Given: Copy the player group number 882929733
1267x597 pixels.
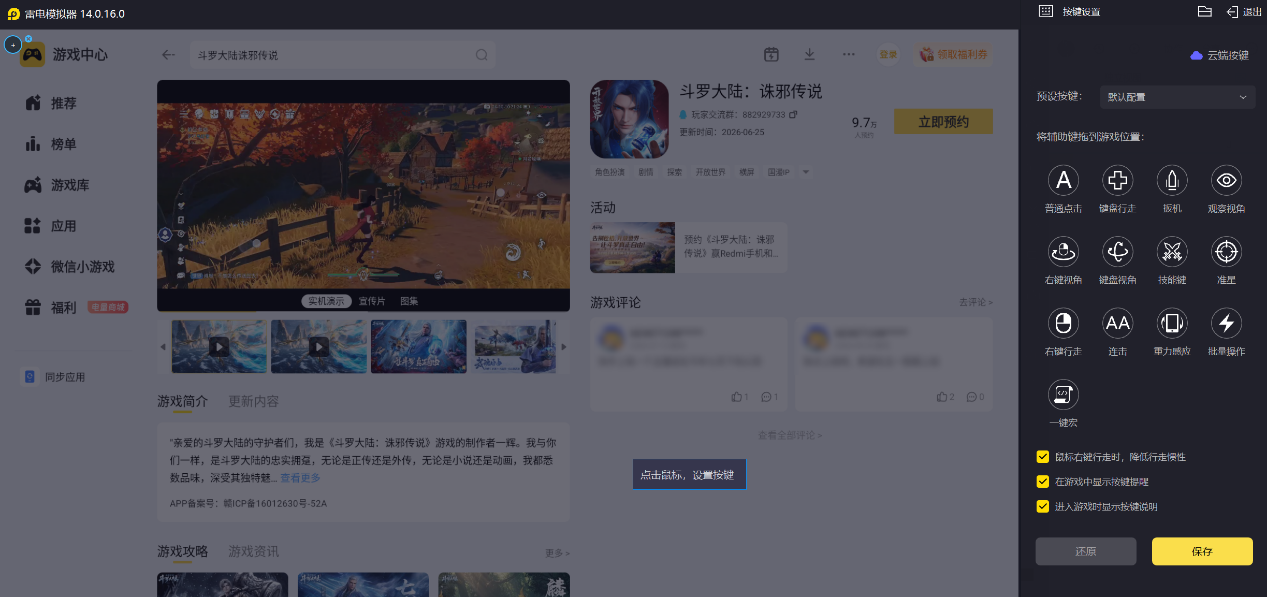Looking at the screenshot, I should click(793, 116).
